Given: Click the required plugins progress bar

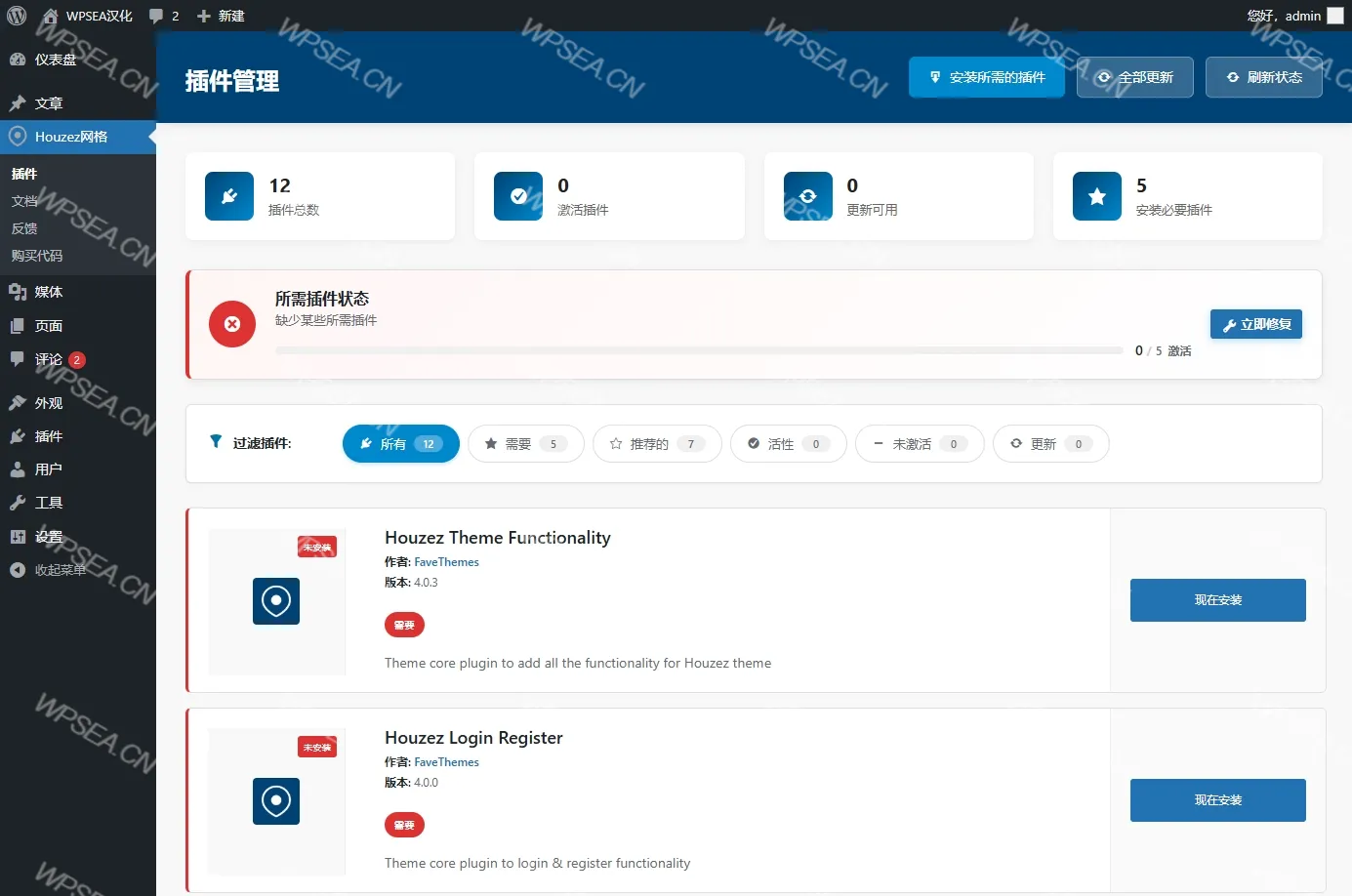Looking at the screenshot, I should click(x=699, y=350).
